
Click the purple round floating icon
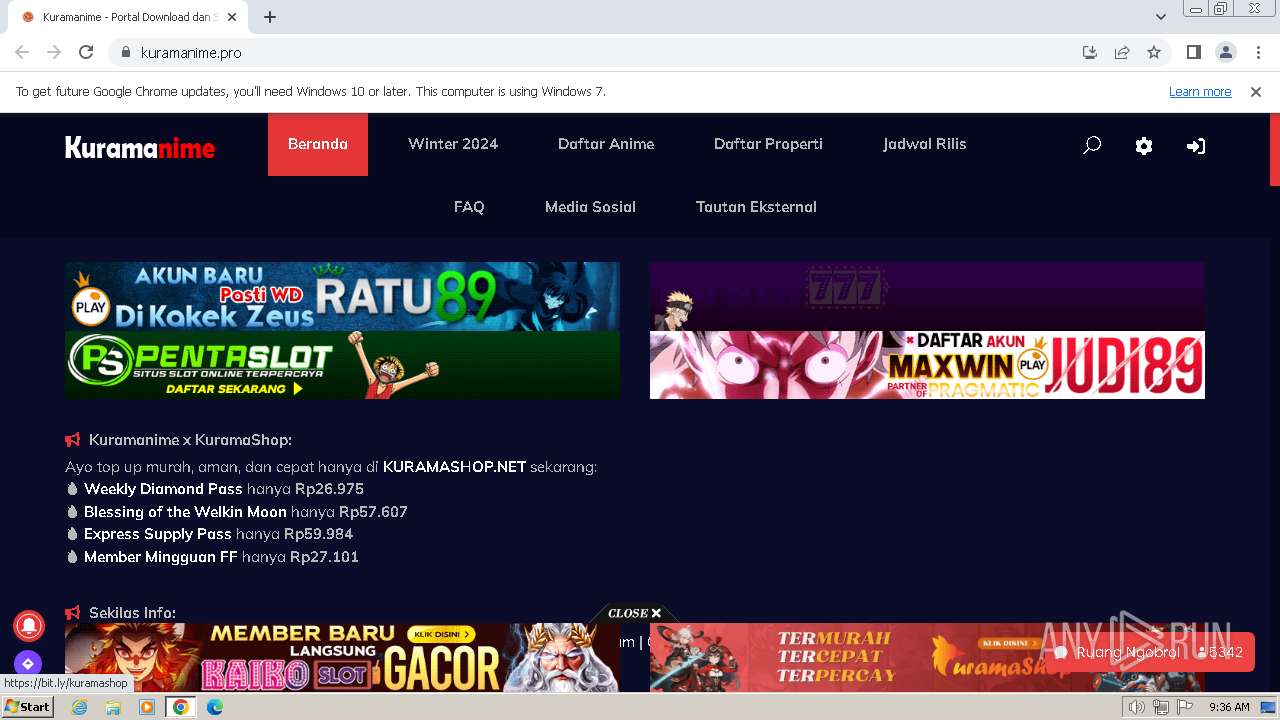[28, 663]
